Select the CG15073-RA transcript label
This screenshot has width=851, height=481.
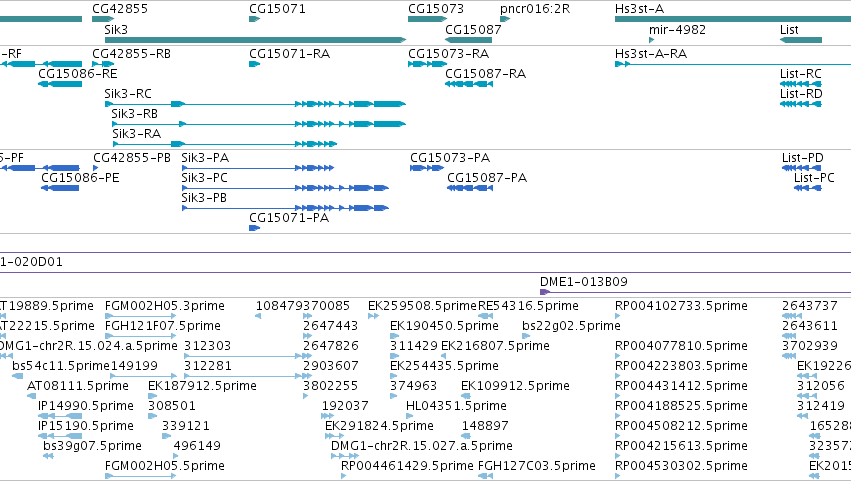448,54
